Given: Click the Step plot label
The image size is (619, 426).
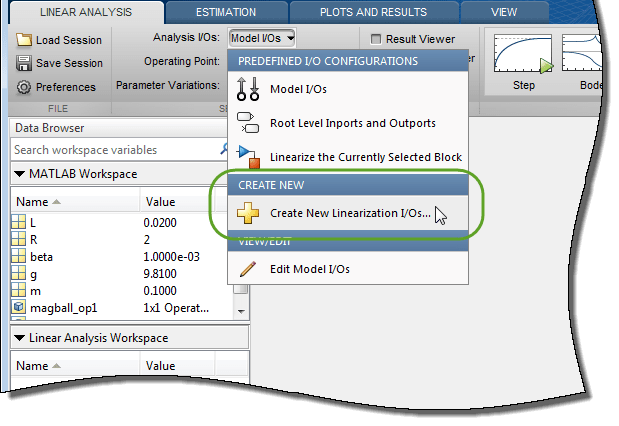Looking at the screenshot, I should click(x=524, y=85).
